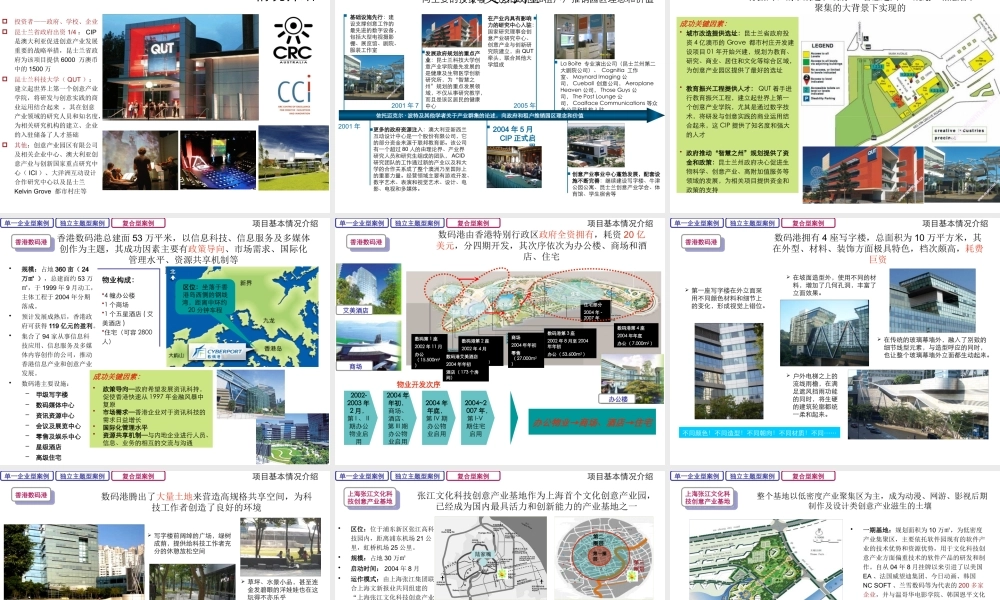
Task: Select the '物业开发次序' red heading
Action: pos(418,384)
